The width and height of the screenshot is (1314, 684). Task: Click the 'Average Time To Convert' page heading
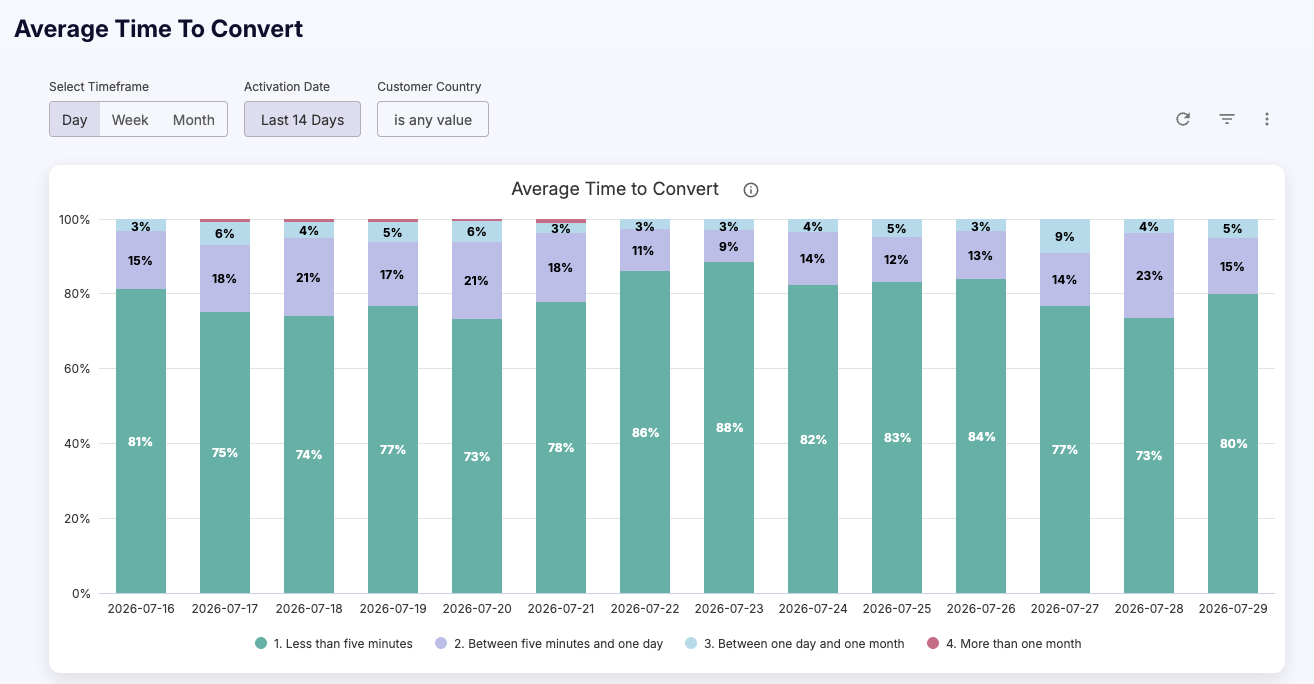pos(159,29)
